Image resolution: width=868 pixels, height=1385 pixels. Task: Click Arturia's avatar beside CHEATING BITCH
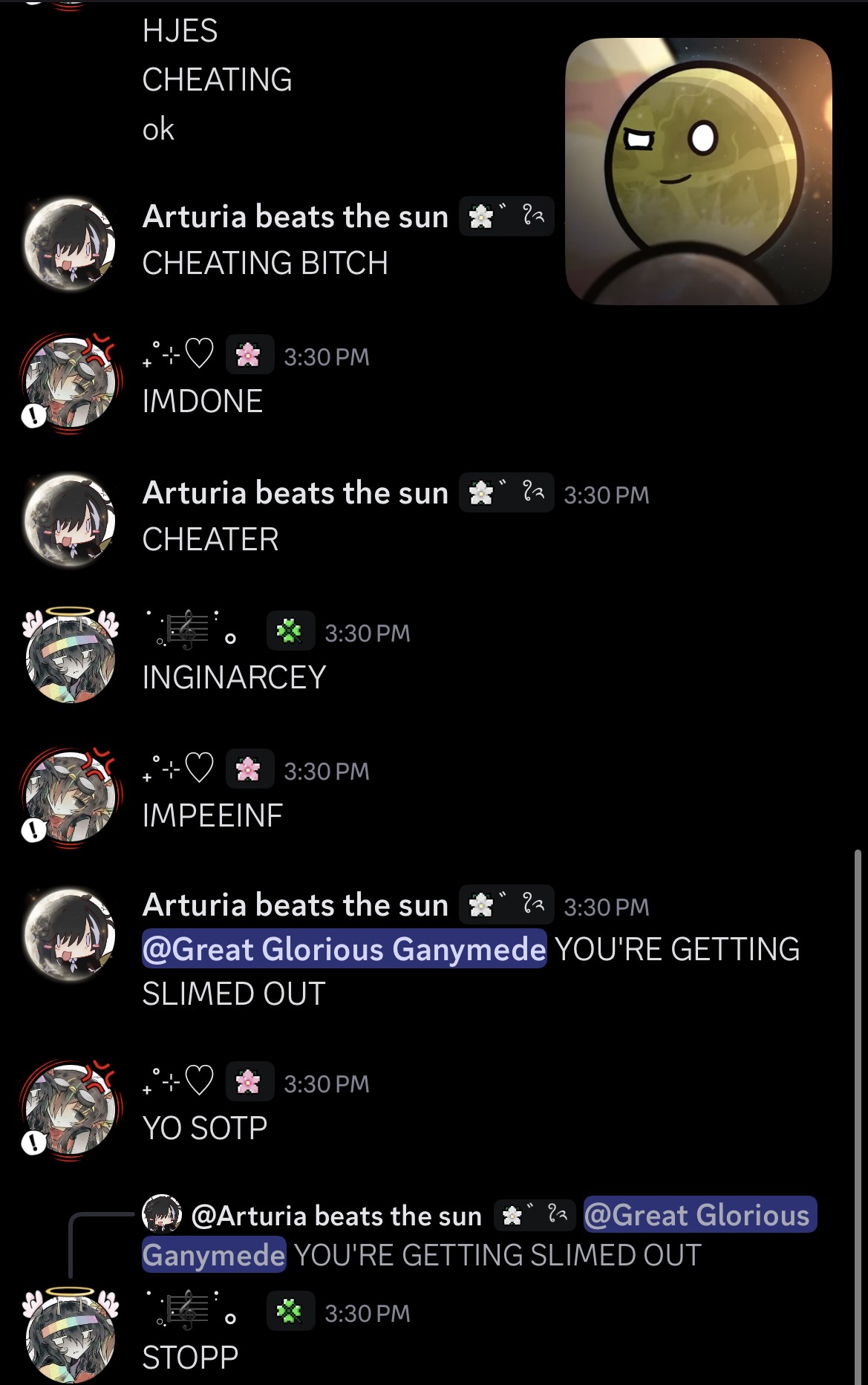(x=71, y=243)
